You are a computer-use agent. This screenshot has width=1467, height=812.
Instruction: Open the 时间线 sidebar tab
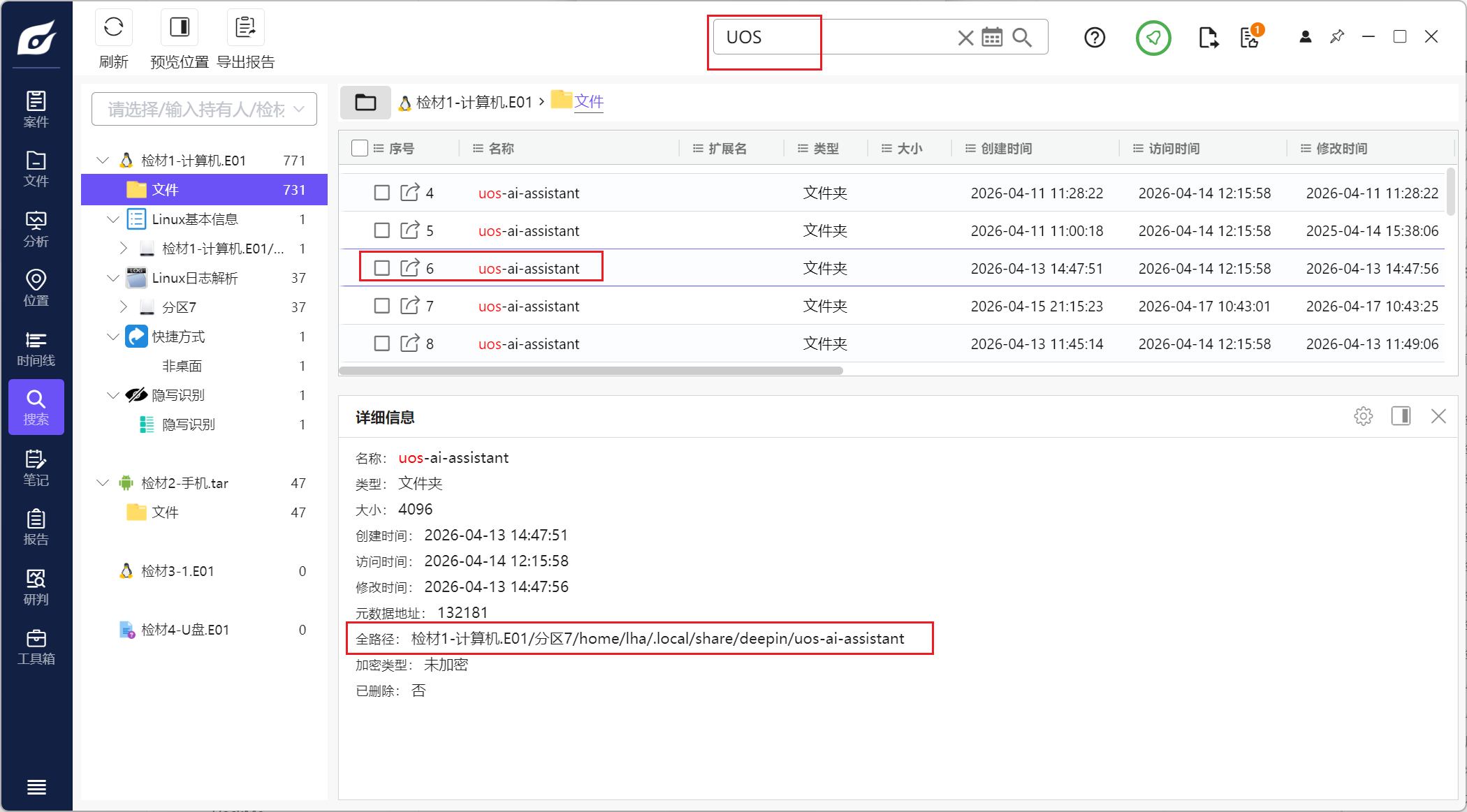[36, 348]
